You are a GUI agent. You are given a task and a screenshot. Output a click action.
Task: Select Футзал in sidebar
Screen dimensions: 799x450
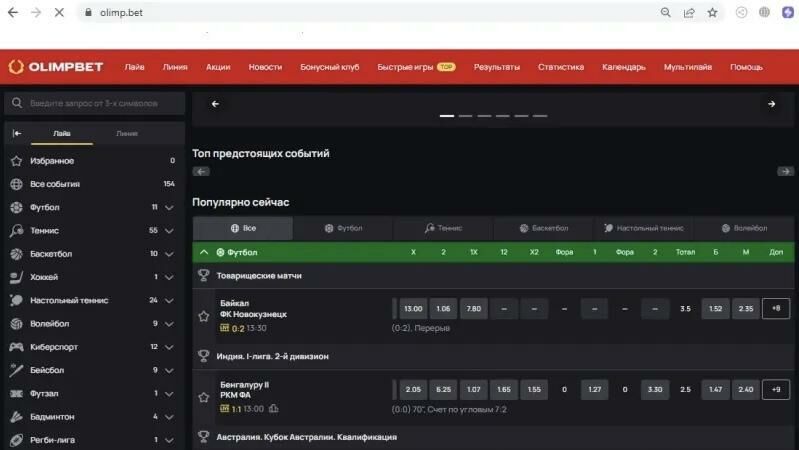coord(44,393)
